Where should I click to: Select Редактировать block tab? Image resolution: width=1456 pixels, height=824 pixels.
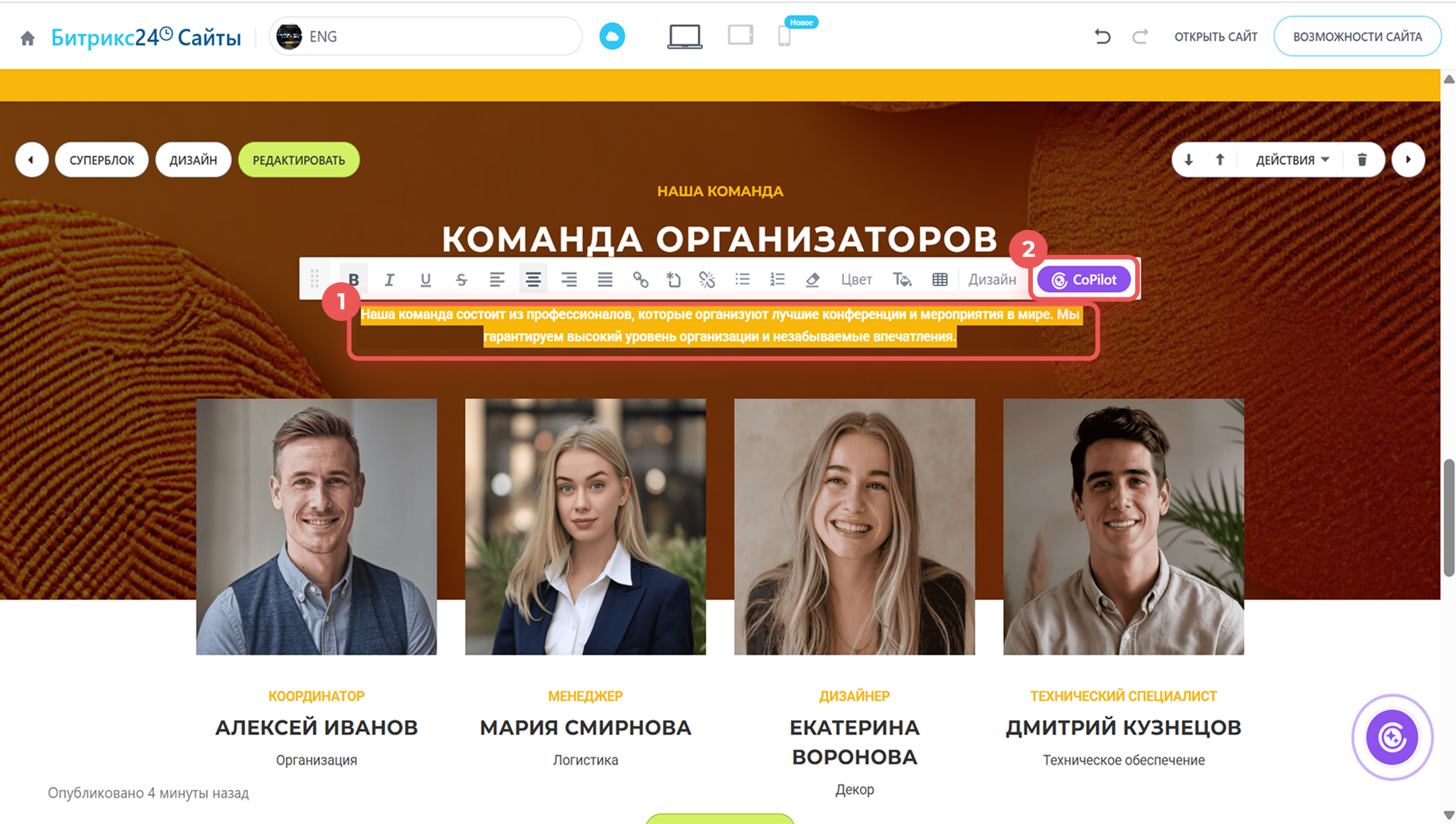click(x=299, y=159)
